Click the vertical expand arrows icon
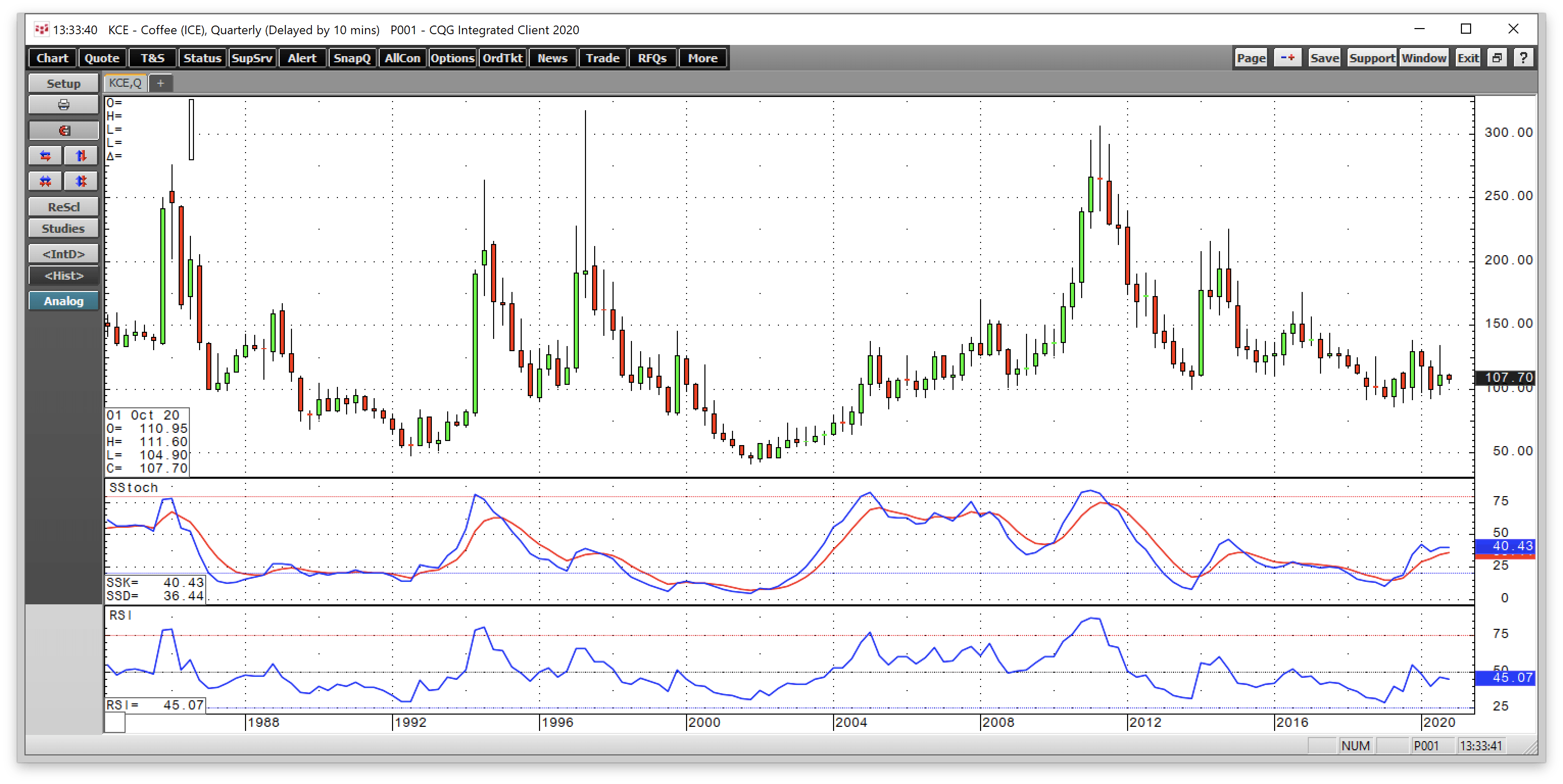 (81, 156)
